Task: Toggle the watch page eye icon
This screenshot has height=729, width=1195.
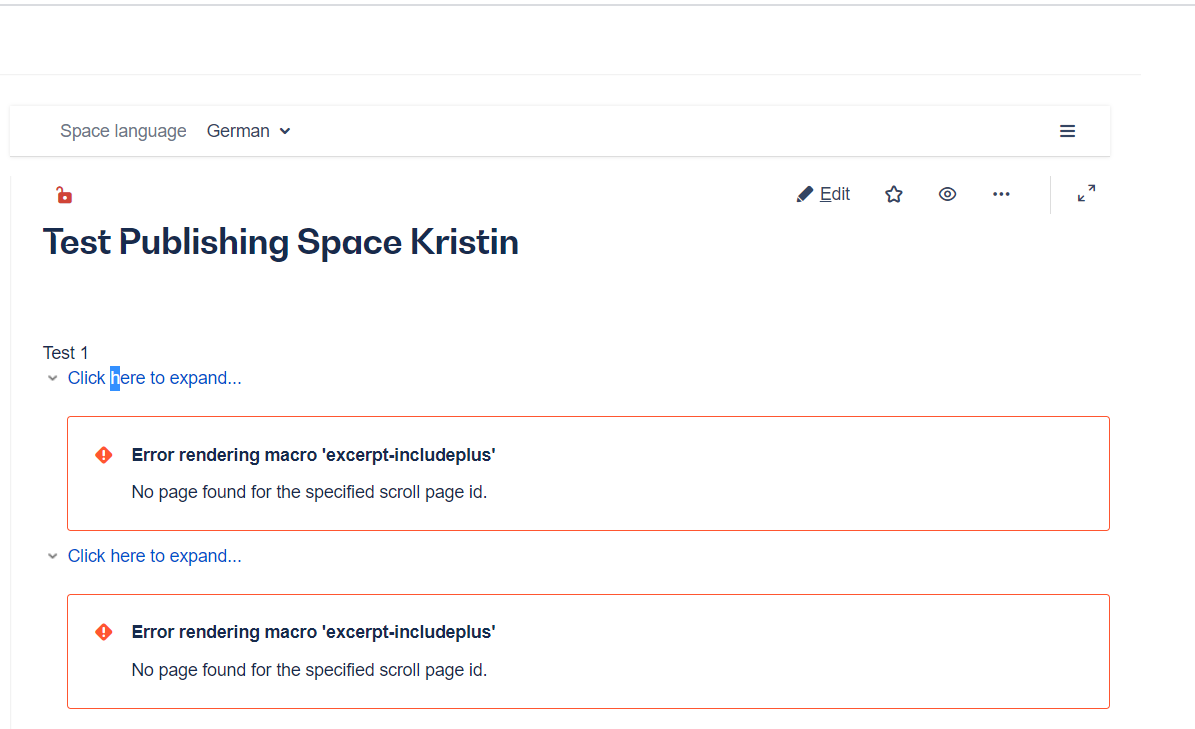Action: click(947, 194)
